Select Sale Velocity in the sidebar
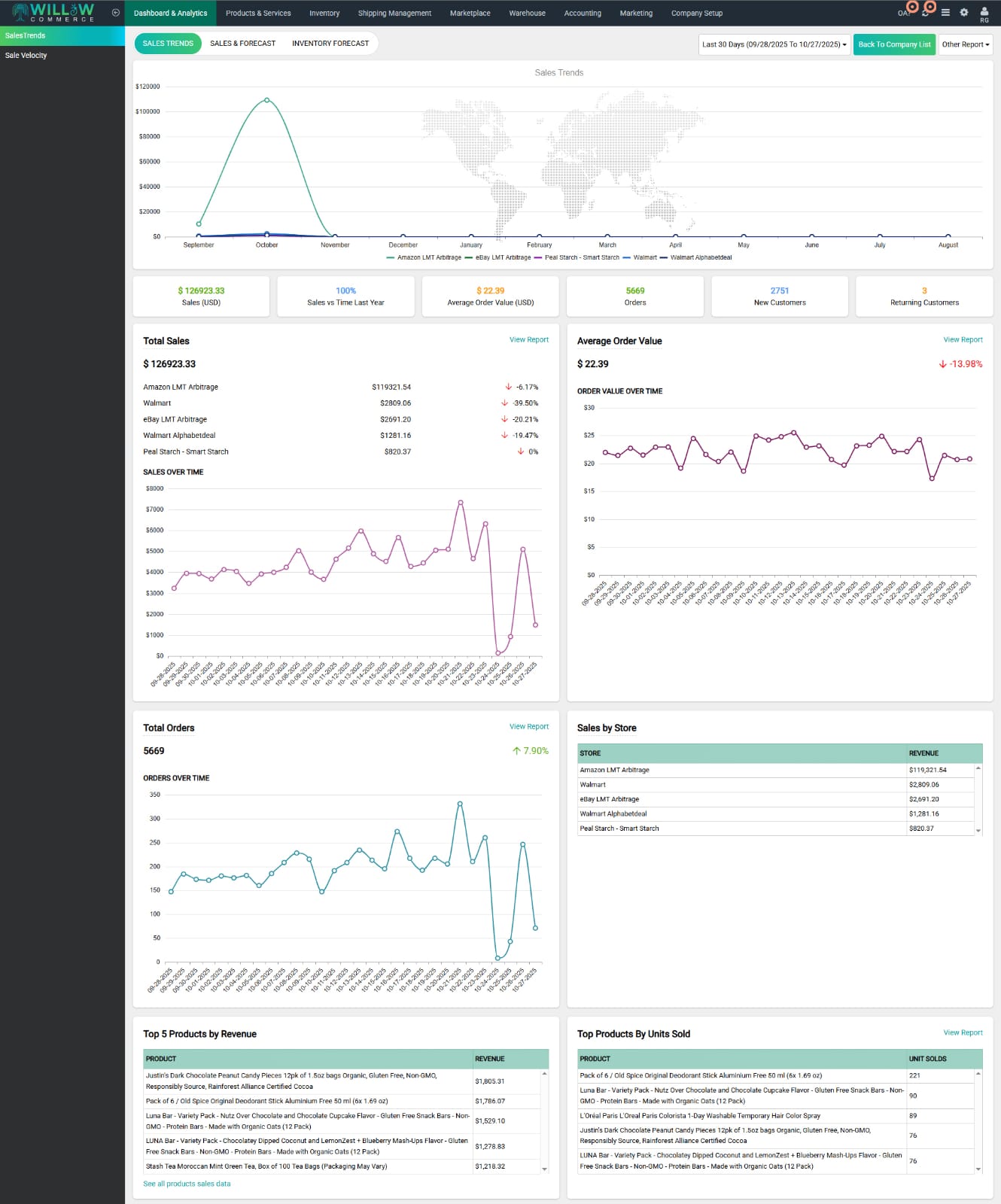The image size is (1001, 1204). pos(26,56)
